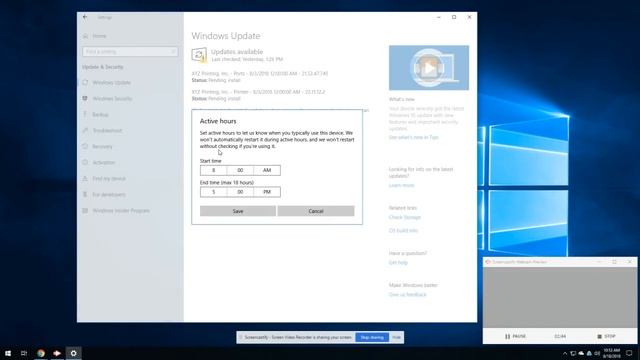The width and height of the screenshot is (640, 360).
Task: Open the red arrow app in taskbar
Action: (x=57, y=353)
